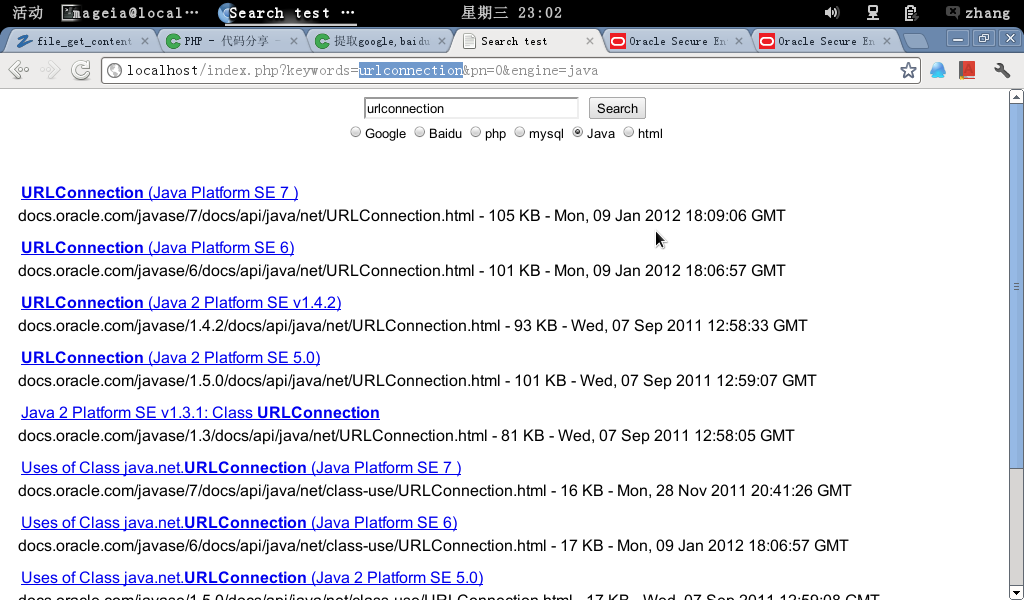Select the Google search engine radio button

[355, 133]
